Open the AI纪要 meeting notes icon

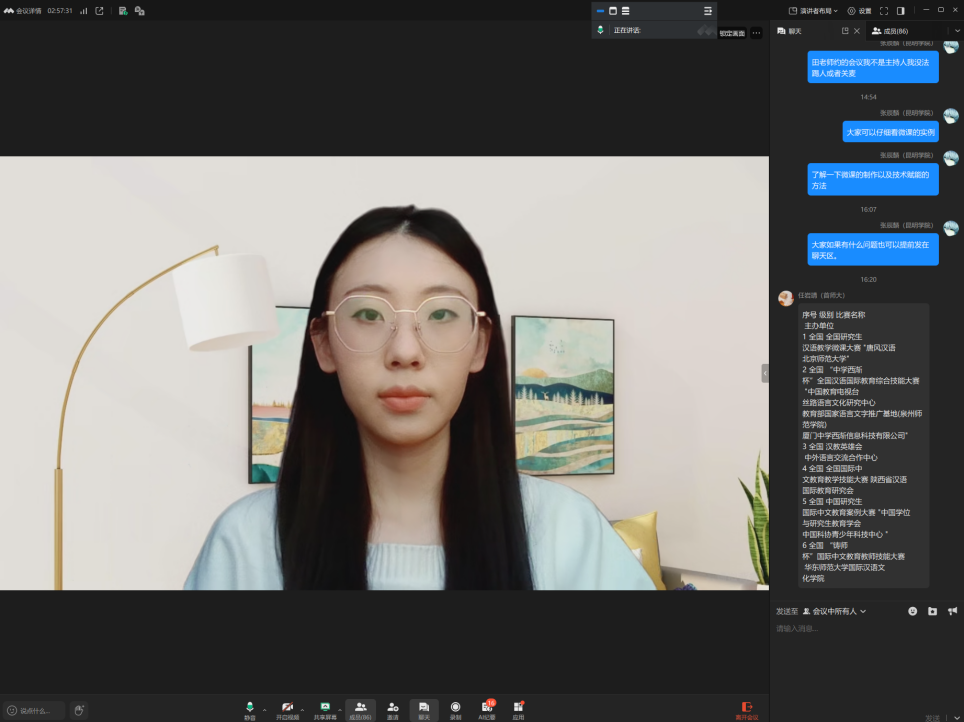487,707
